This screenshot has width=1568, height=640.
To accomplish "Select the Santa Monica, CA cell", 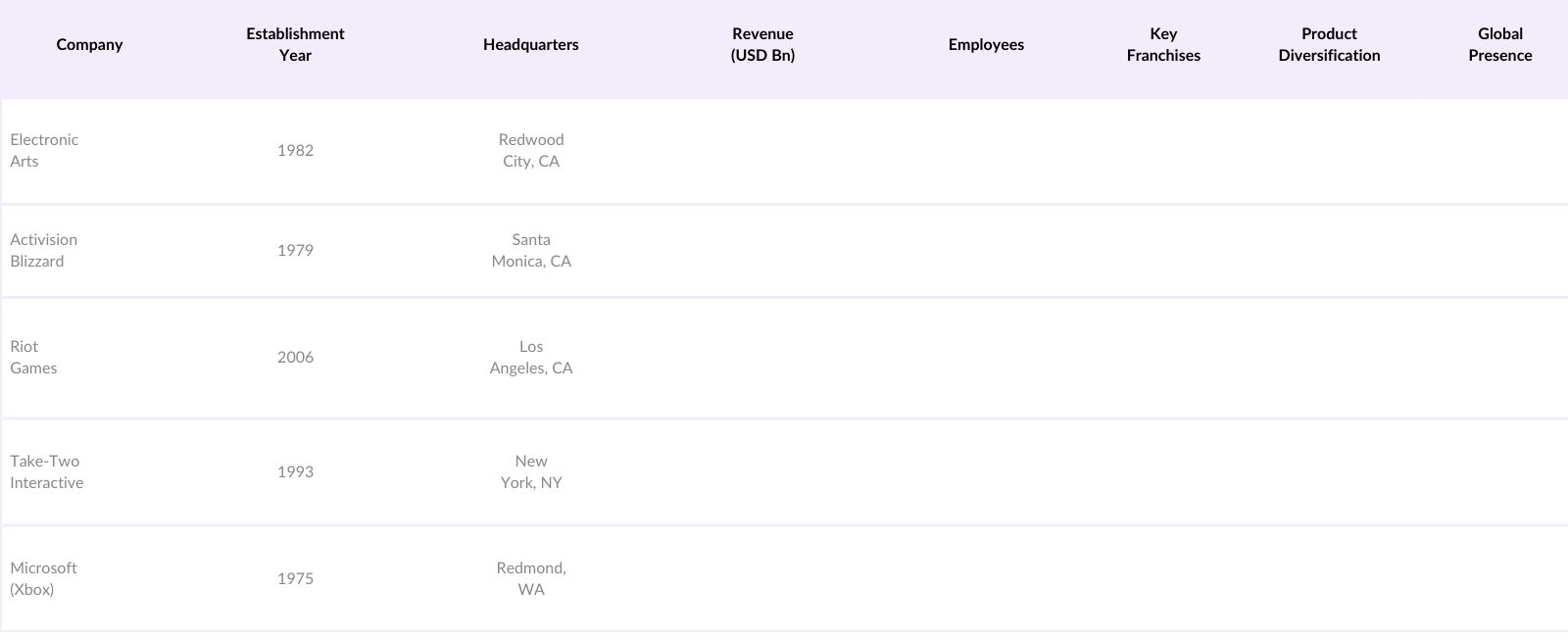I will click(x=530, y=251).
